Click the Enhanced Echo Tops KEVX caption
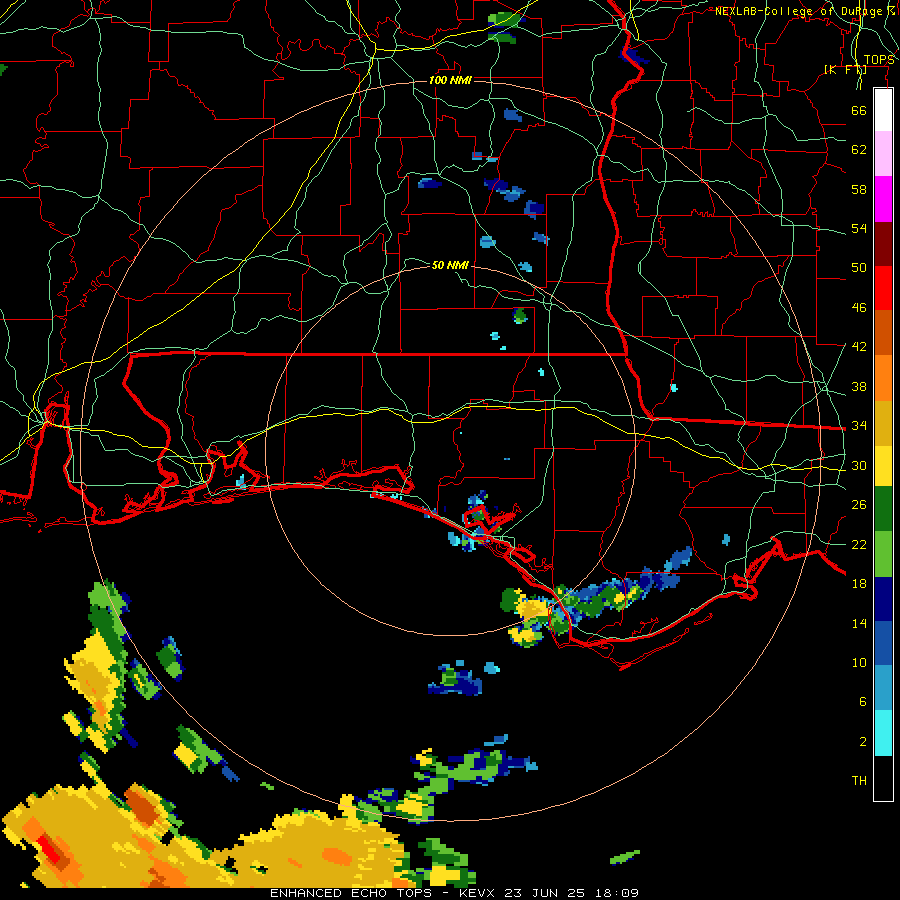900x900 pixels. [x=454, y=893]
